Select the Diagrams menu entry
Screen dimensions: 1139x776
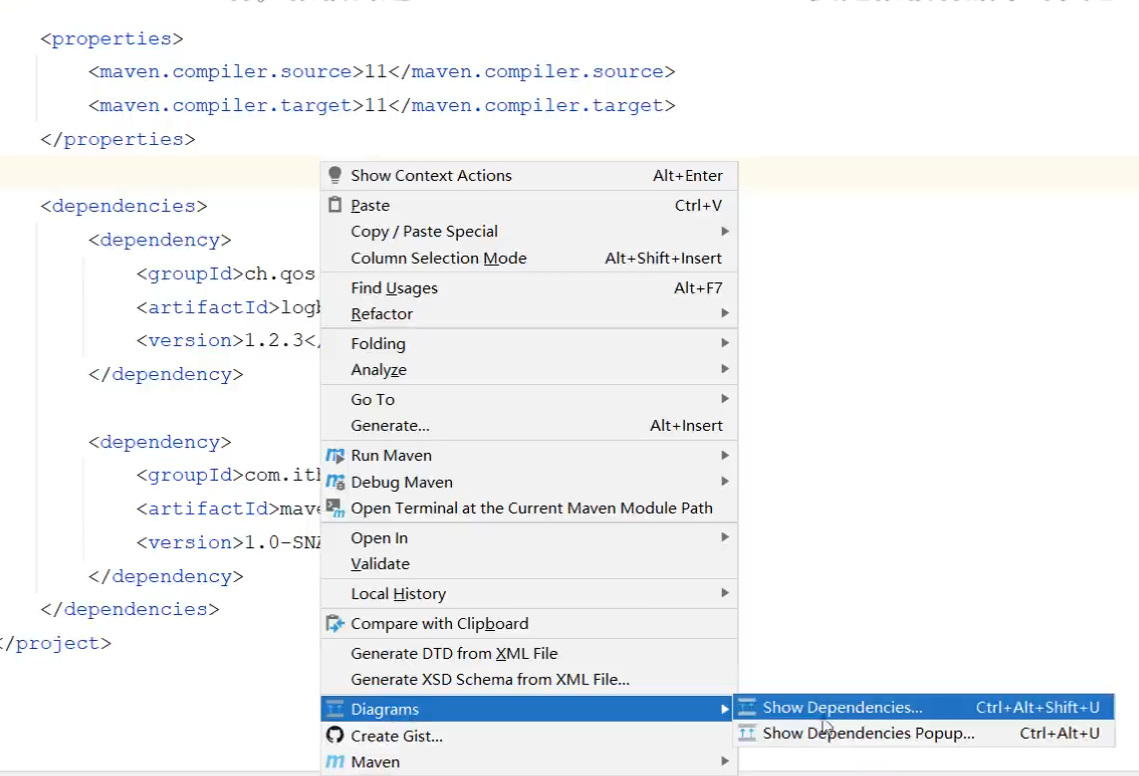(529, 708)
